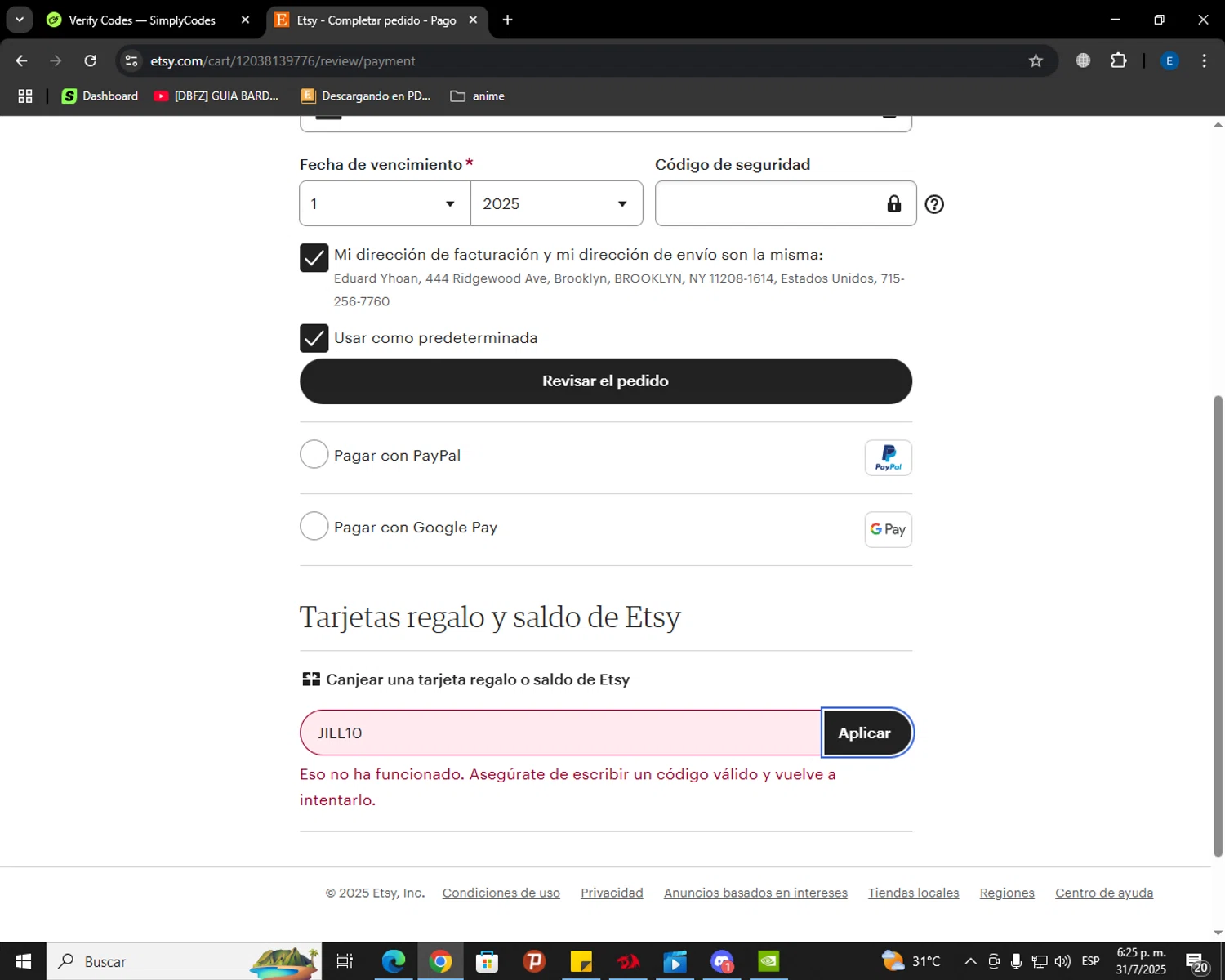Go forward with the browser arrow
This screenshot has height=980, width=1225.
tap(56, 60)
